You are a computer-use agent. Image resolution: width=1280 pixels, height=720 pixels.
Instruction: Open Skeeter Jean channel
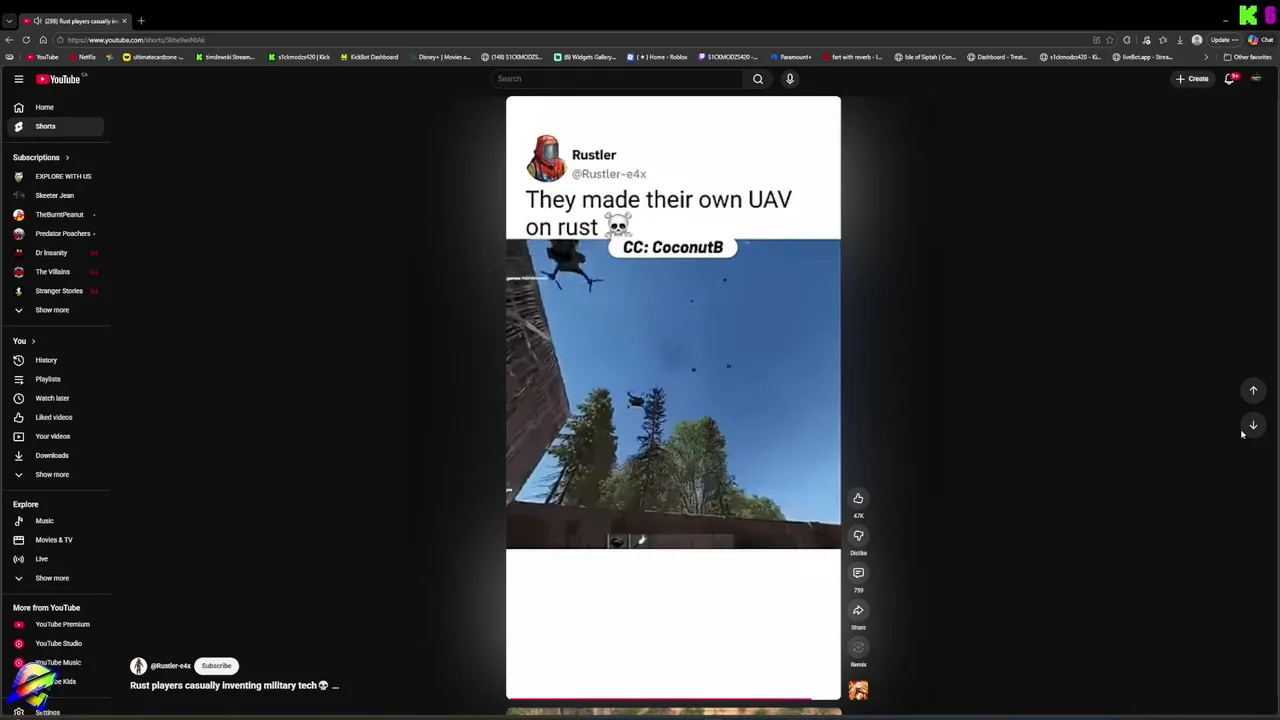pyautogui.click(x=56, y=195)
